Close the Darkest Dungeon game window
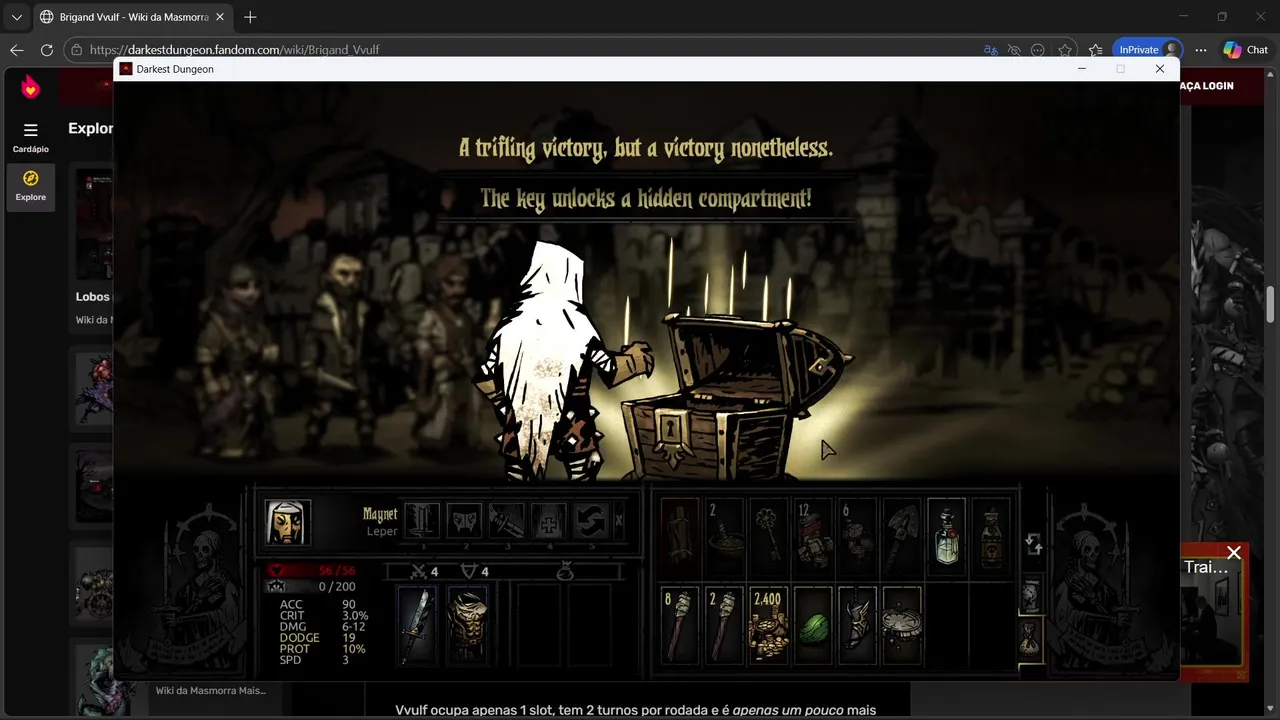 pyautogui.click(x=1160, y=69)
